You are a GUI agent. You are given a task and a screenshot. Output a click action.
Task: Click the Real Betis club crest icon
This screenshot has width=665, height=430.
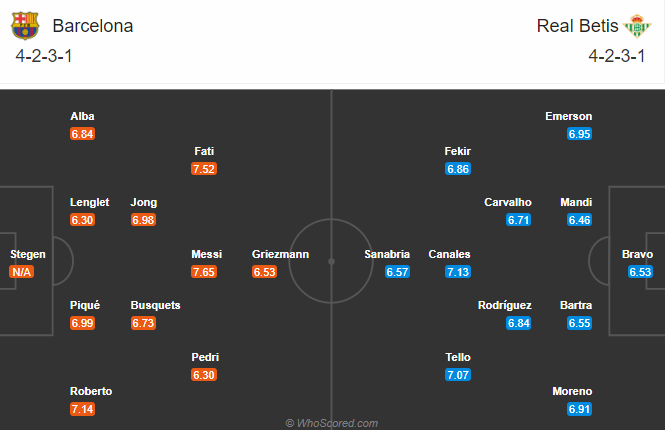point(637,26)
